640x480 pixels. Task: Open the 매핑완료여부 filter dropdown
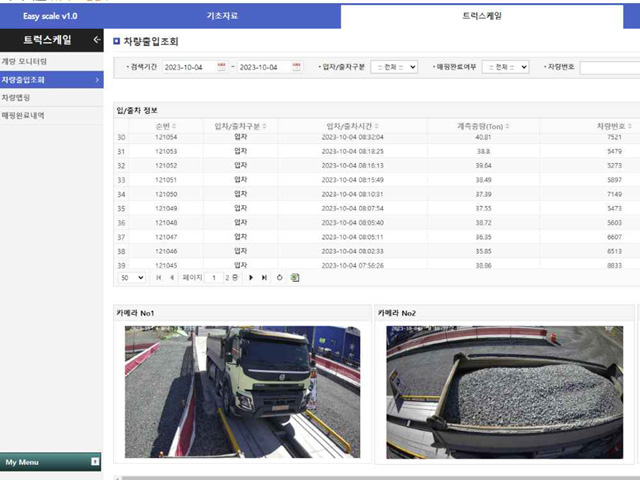[x=505, y=67]
